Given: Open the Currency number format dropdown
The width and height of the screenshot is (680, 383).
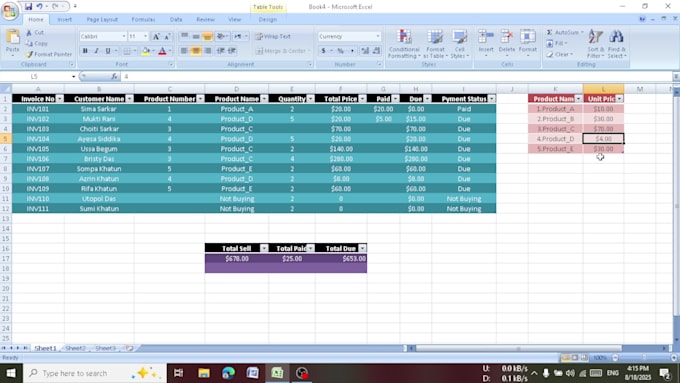Looking at the screenshot, I should pos(378,36).
